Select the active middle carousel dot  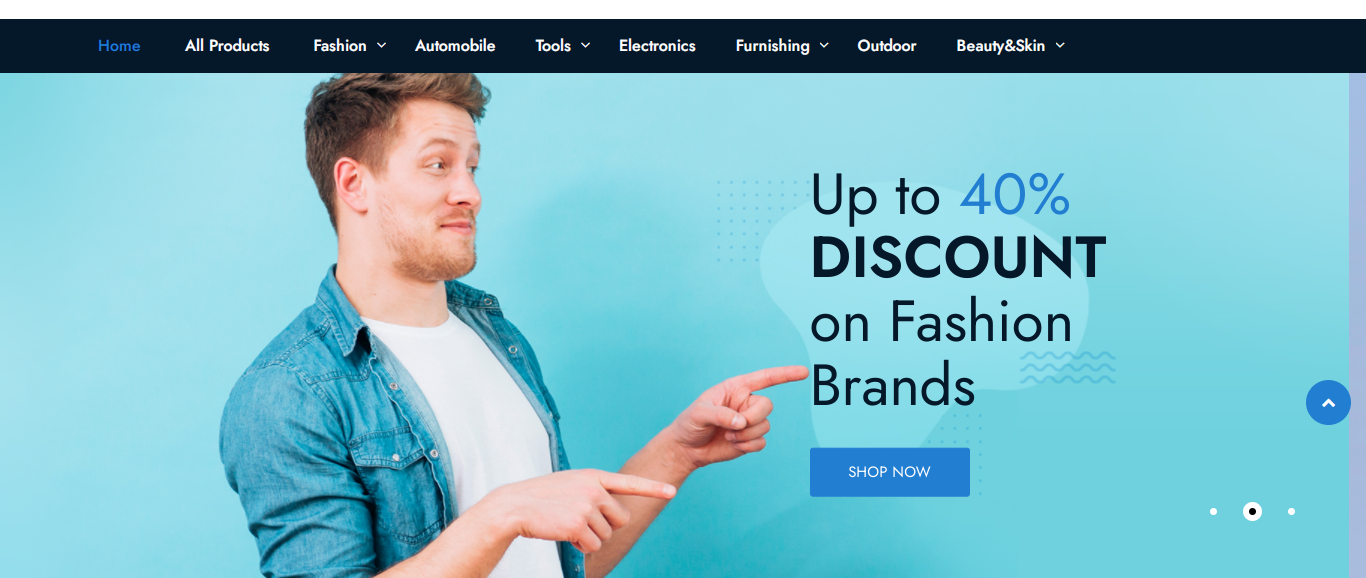point(1252,511)
